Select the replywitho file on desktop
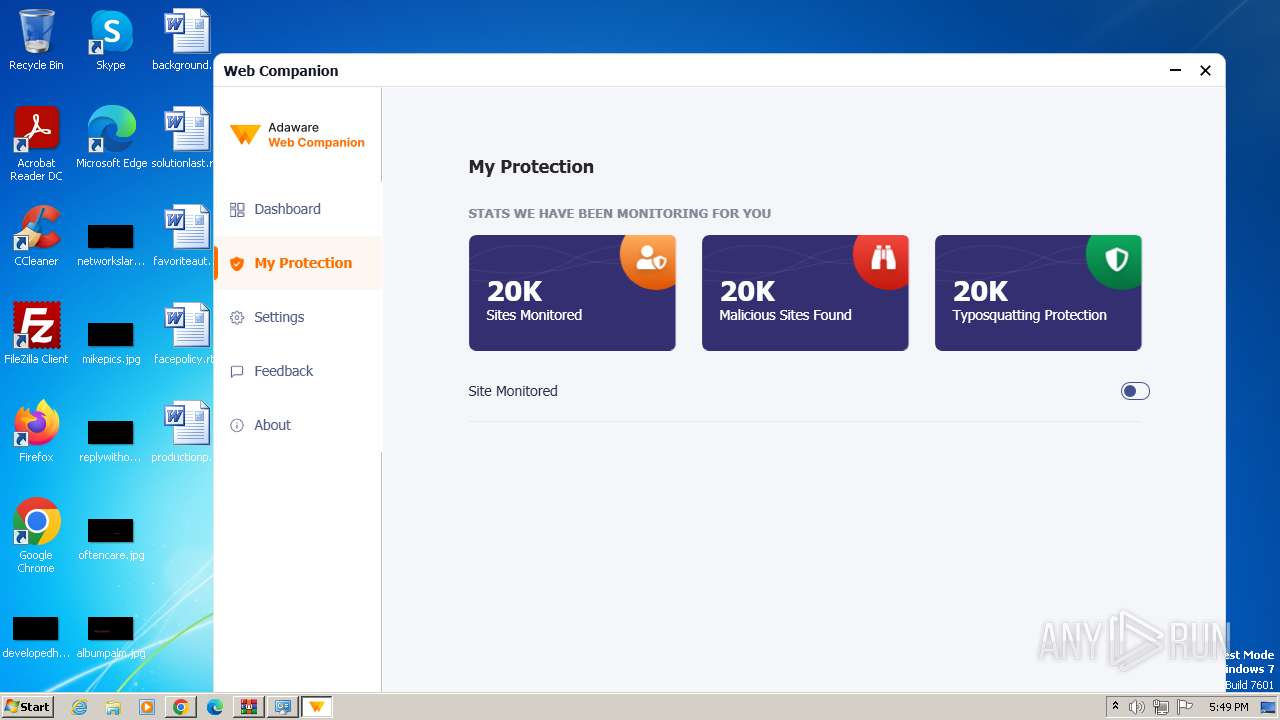The height and width of the screenshot is (720, 1280). (x=111, y=441)
